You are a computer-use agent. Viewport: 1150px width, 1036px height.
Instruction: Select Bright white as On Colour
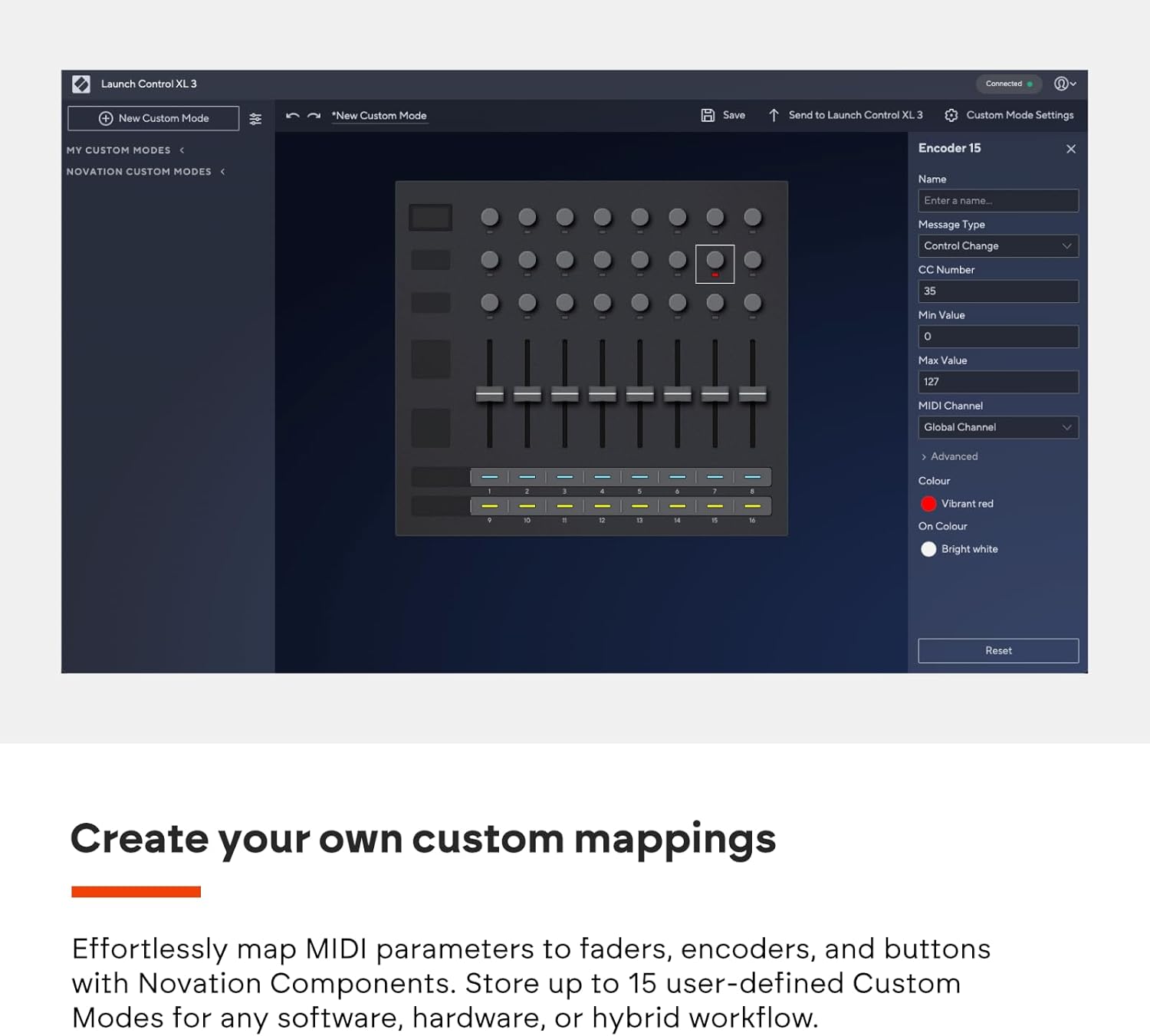[928, 549]
